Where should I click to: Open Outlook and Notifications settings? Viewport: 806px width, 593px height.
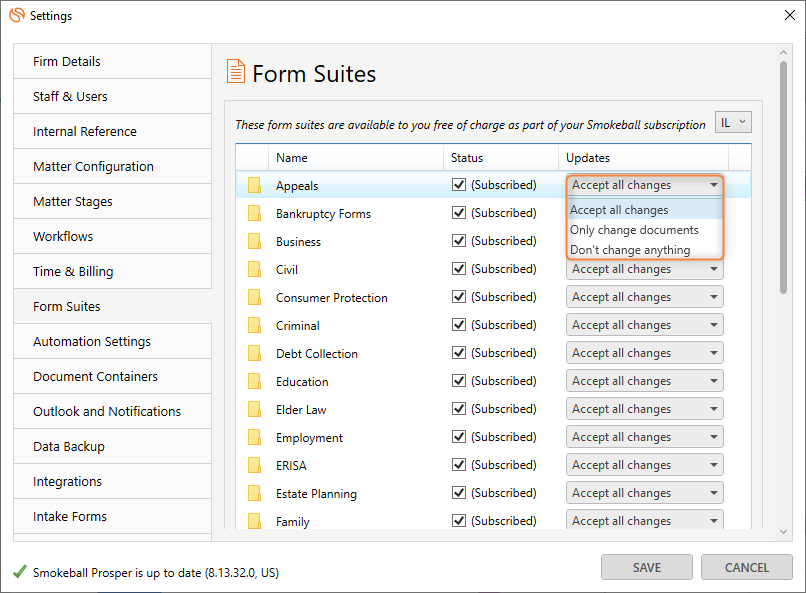tap(113, 411)
